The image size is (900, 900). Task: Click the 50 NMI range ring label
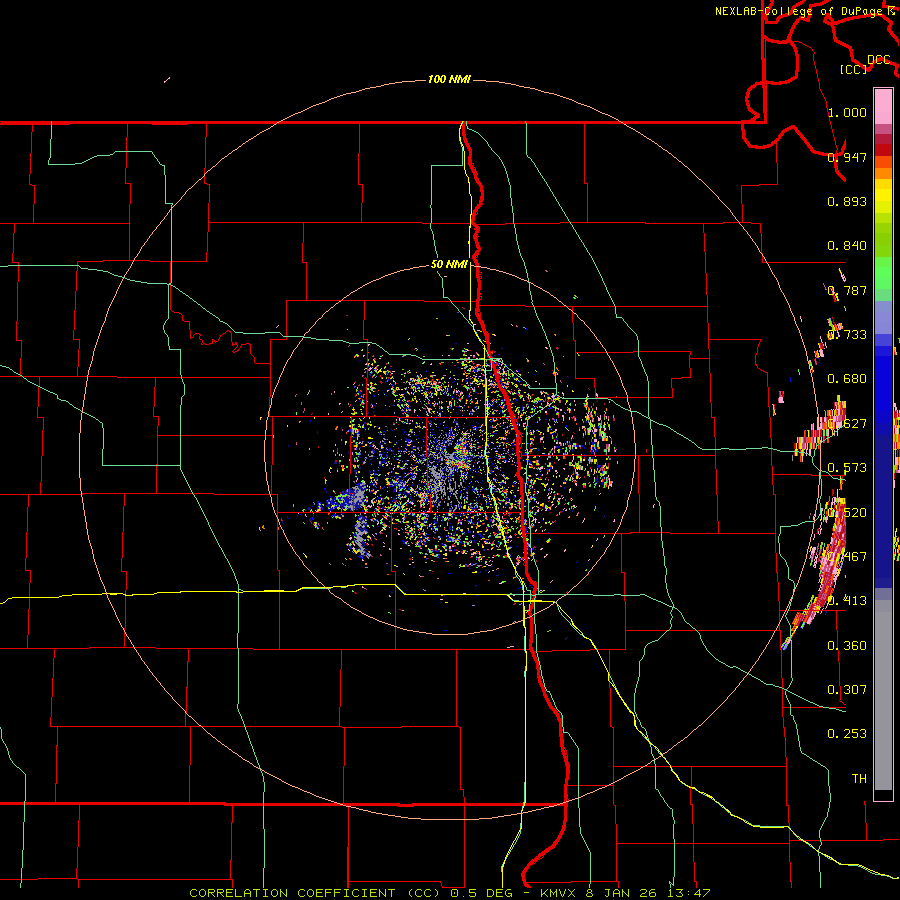tap(449, 264)
